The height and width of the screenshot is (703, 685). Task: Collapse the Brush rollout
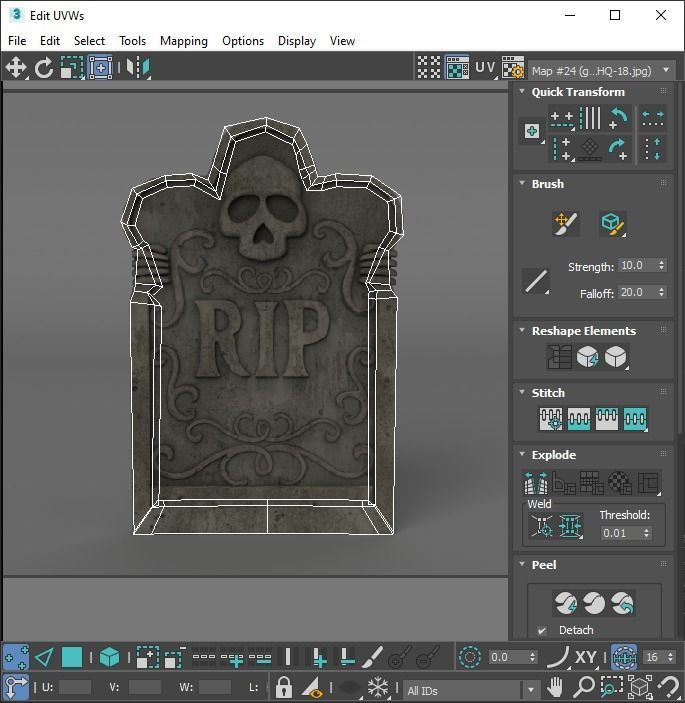click(x=522, y=183)
